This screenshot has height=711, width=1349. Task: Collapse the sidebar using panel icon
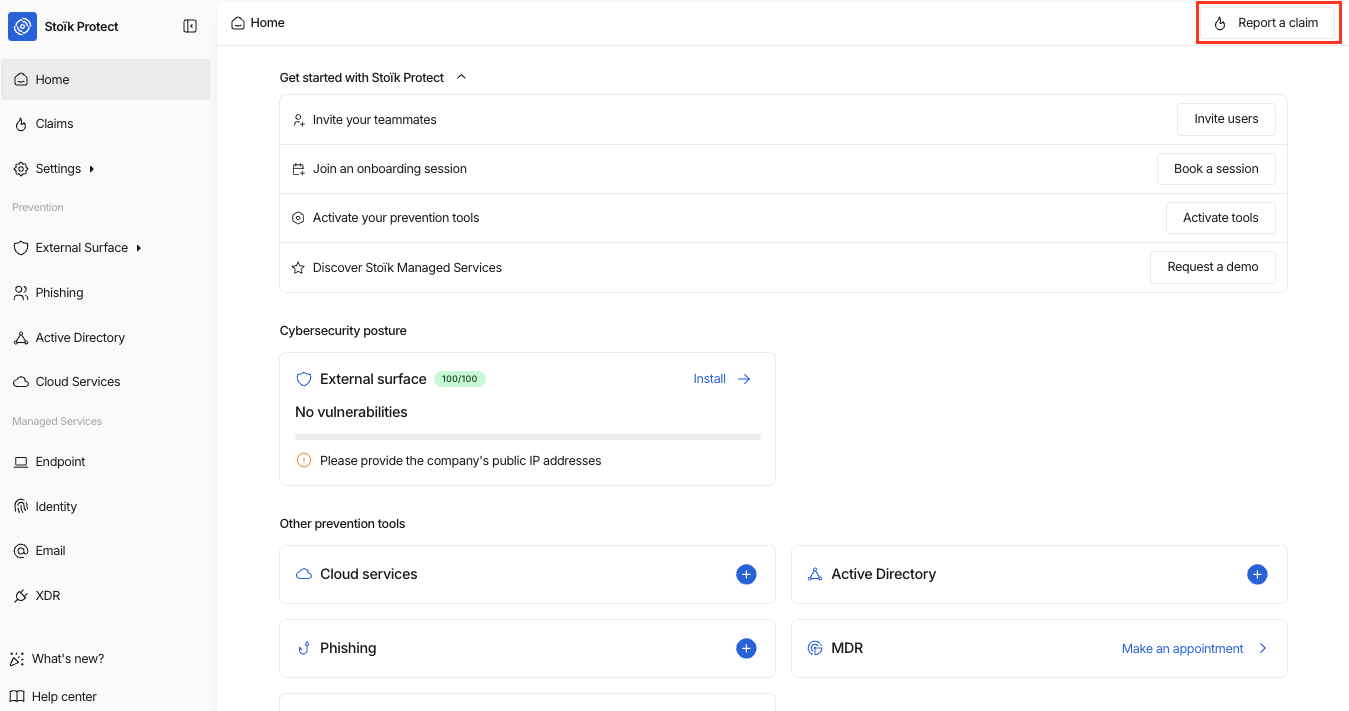[190, 26]
